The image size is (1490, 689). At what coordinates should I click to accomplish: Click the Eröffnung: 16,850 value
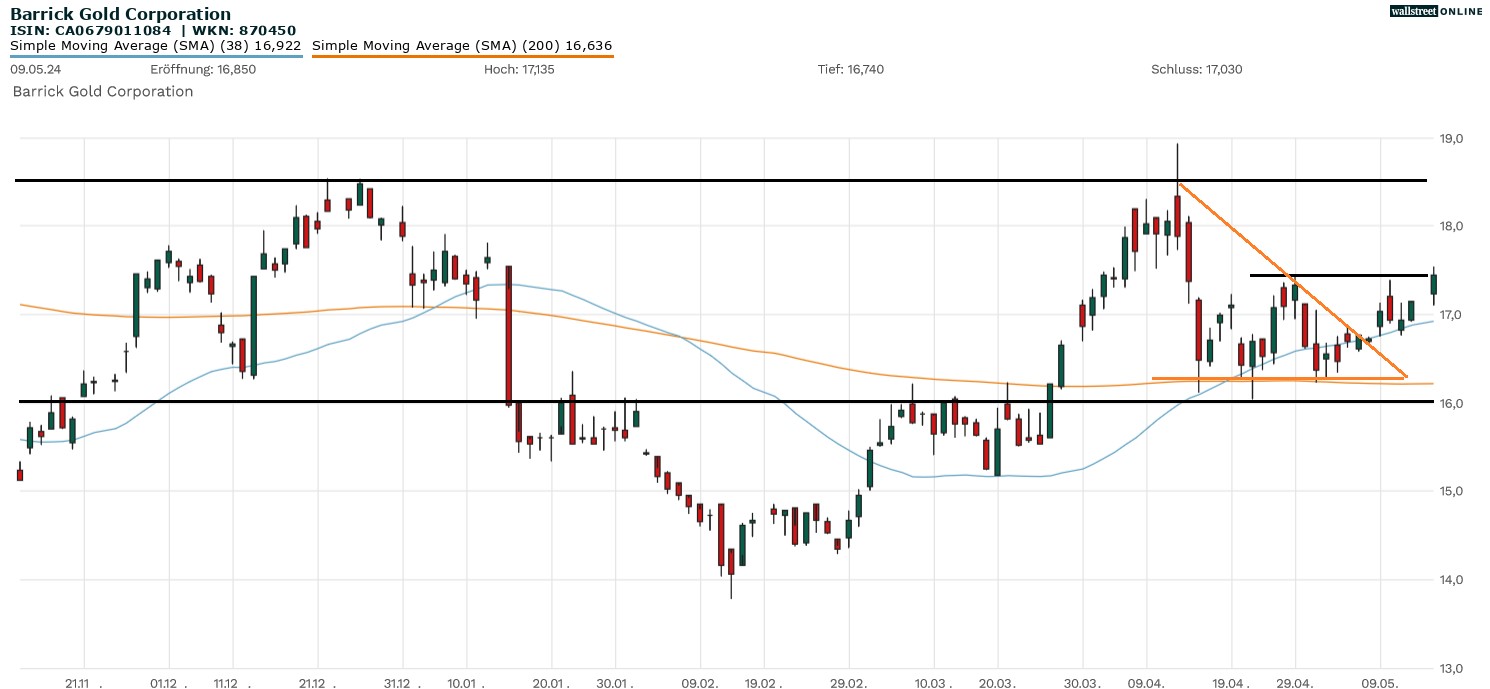[x=203, y=69]
